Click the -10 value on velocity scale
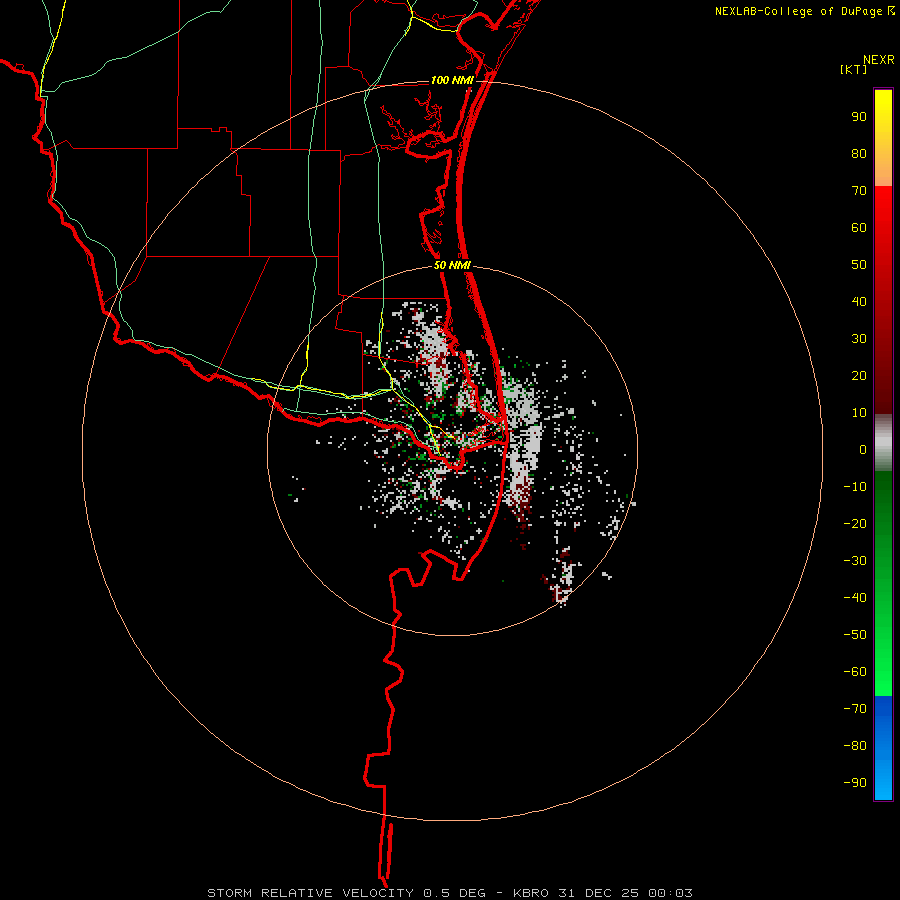Image resolution: width=900 pixels, height=900 pixels. (855, 487)
